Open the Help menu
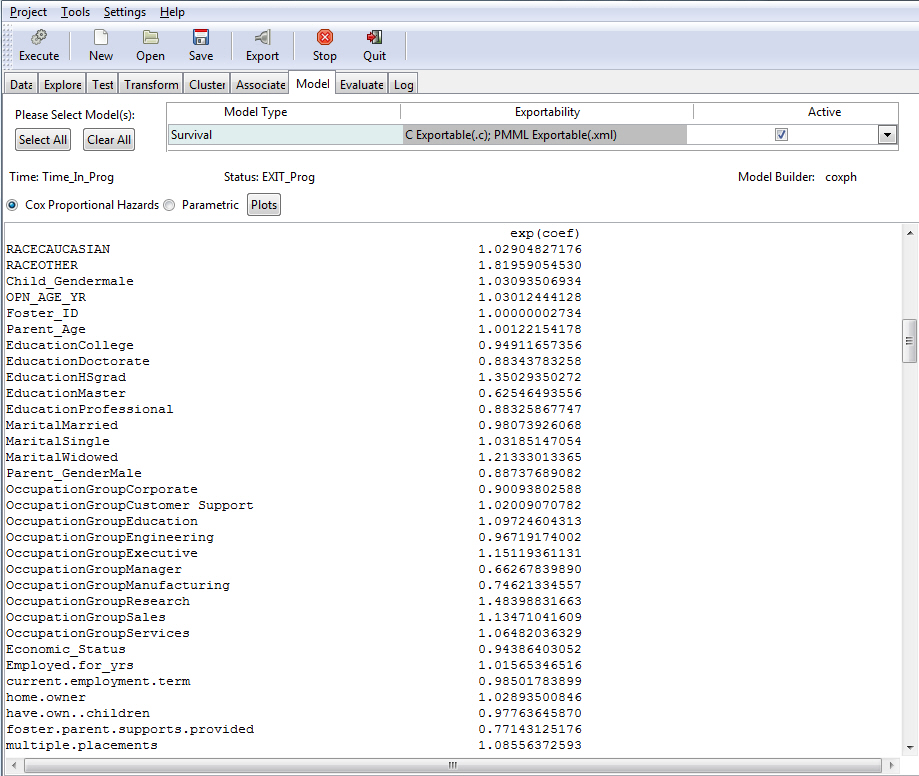This screenshot has width=919, height=776. point(172,12)
